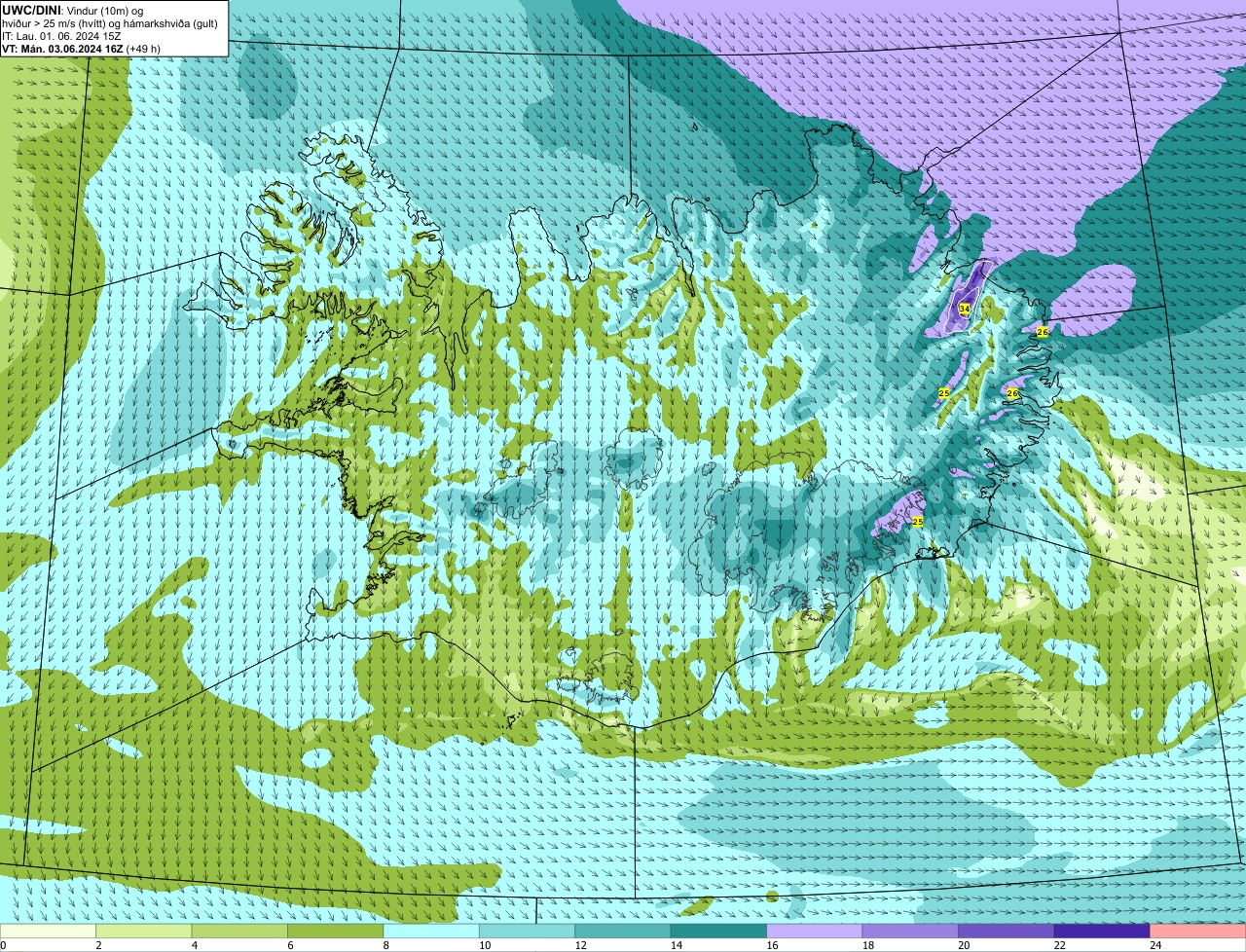Click the 6–8 m/s olive green legend swatch
Viewport: 1246px width, 952px height.
336,931
